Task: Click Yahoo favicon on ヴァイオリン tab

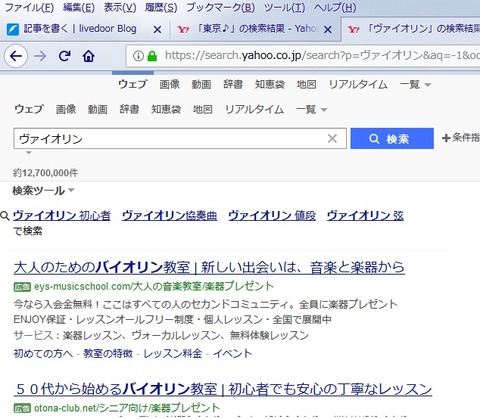Action: pyautogui.click(x=354, y=29)
